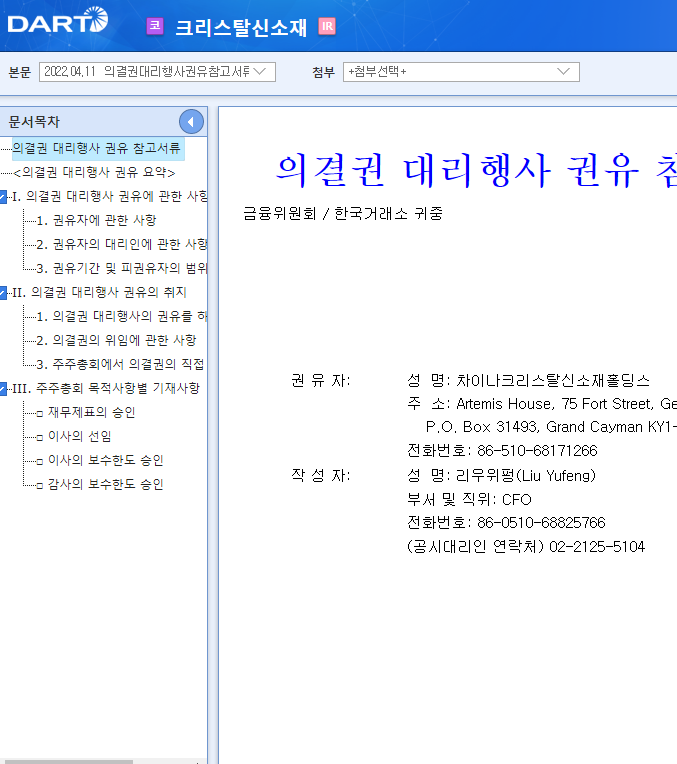The width and height of the screenshot is (677, 764).
Task: Click the document title 의결권 대리행사 권유
Action: (457, 171)
